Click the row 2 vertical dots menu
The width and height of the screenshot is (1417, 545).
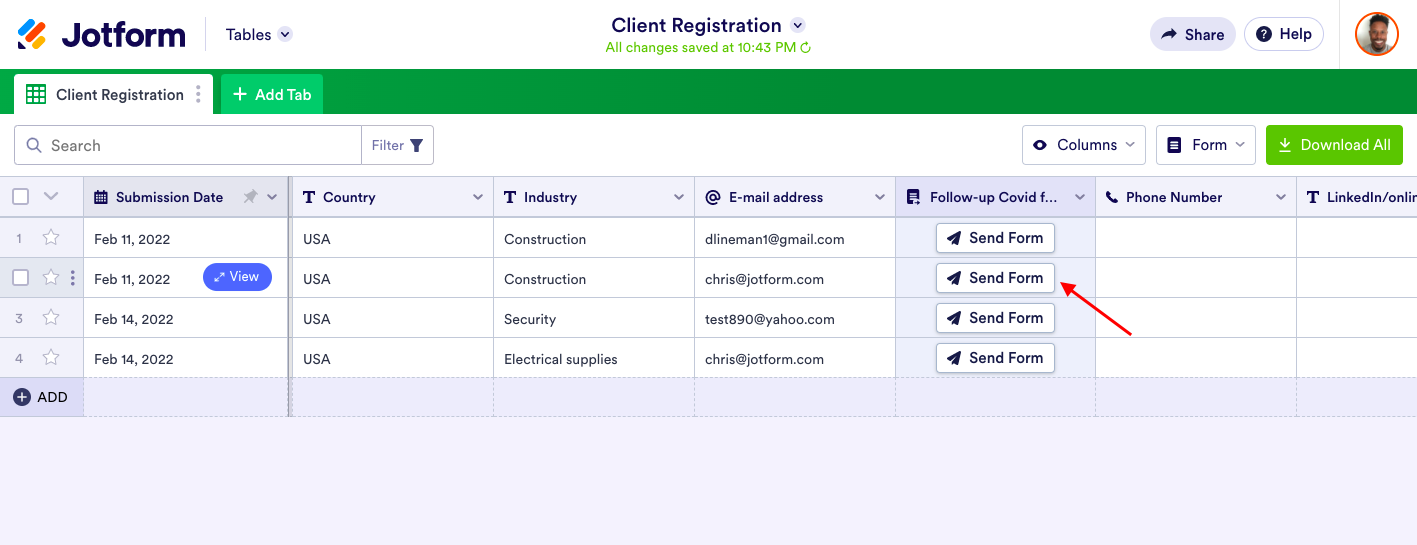72,278
